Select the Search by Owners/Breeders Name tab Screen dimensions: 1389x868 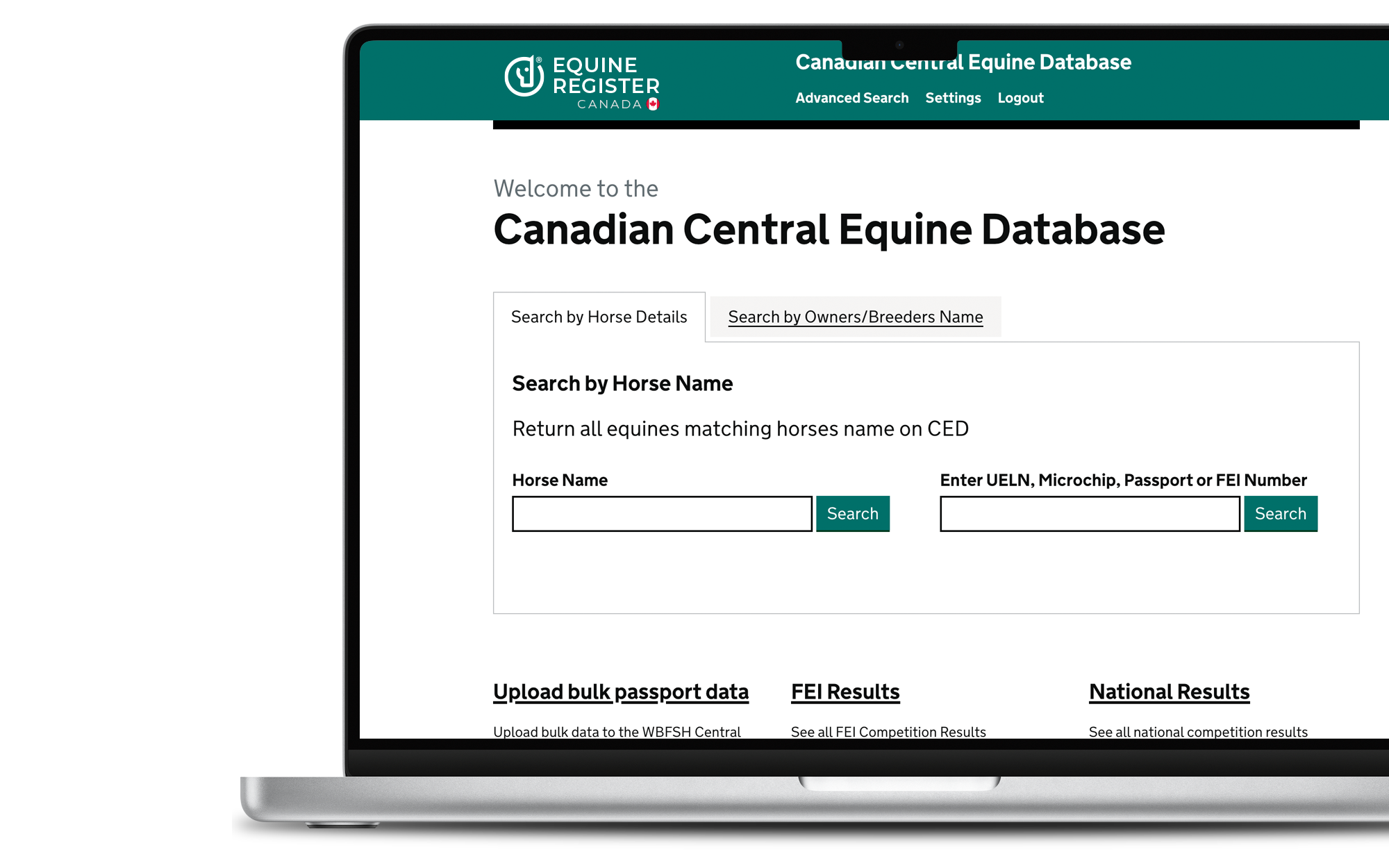pyautogui.click(x=855, y=316)
